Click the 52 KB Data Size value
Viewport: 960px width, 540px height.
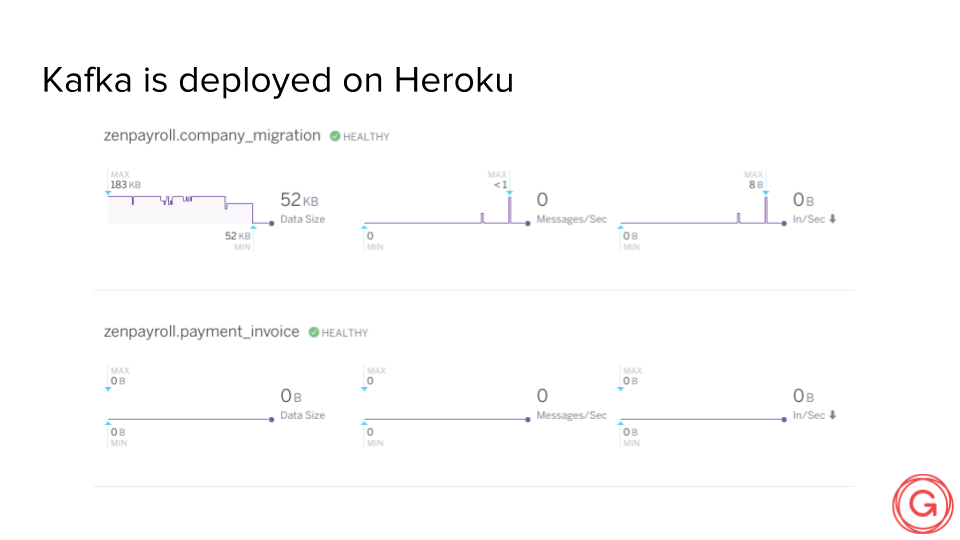(x=299, y=200)
